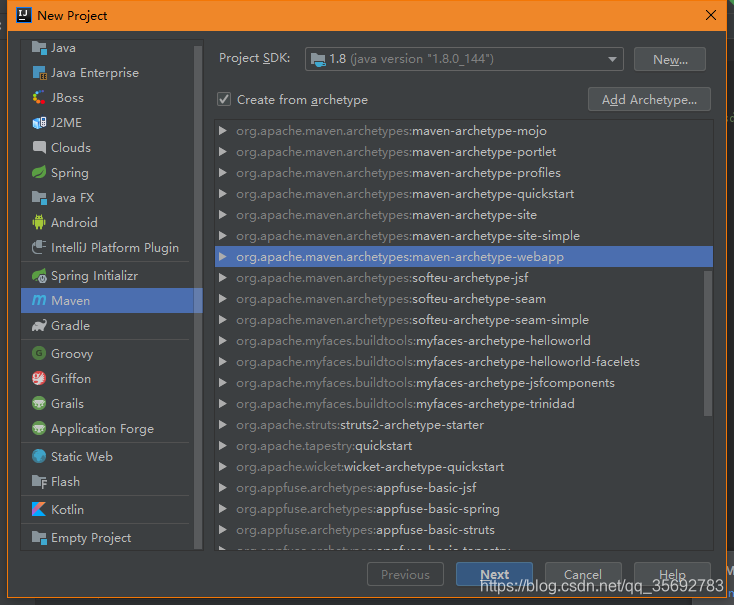Viewport: 734px width, 605px height.
Task: Select Spring Initializr label
Action: pyautogui.click(x=94, y=276)
